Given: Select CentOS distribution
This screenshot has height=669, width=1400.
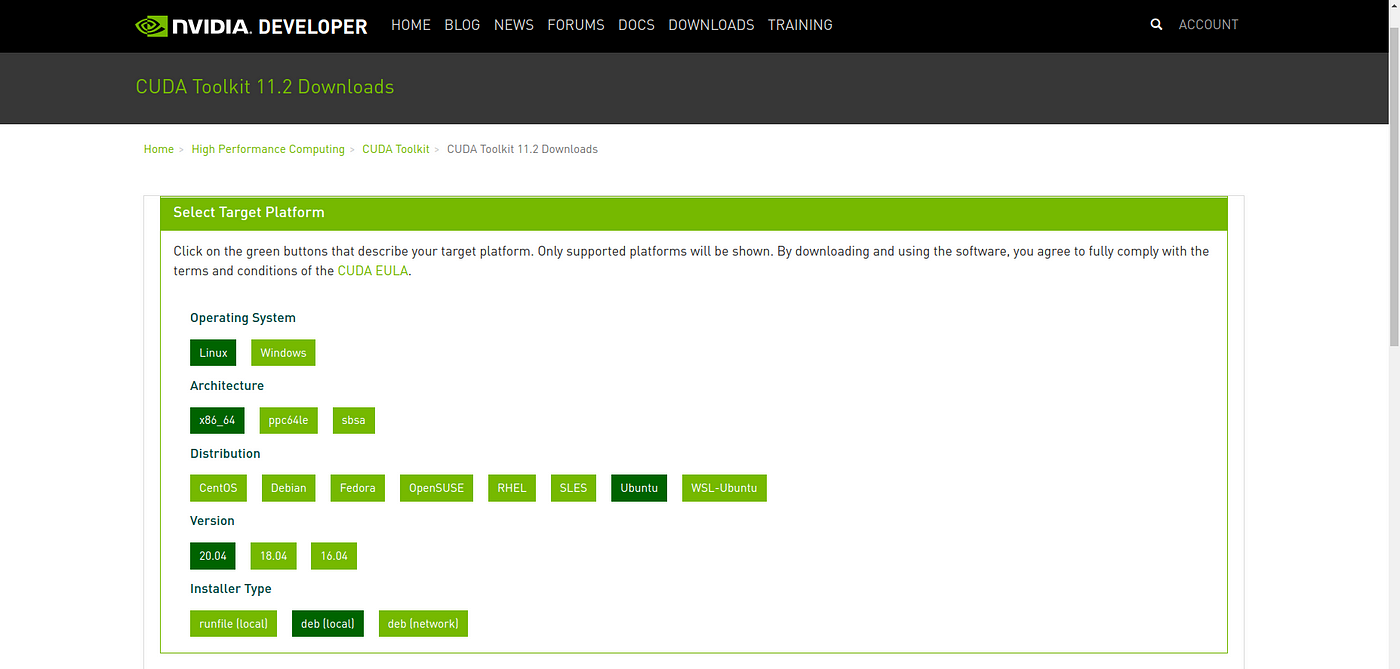Looking at the screenshot, I should 218,488.
